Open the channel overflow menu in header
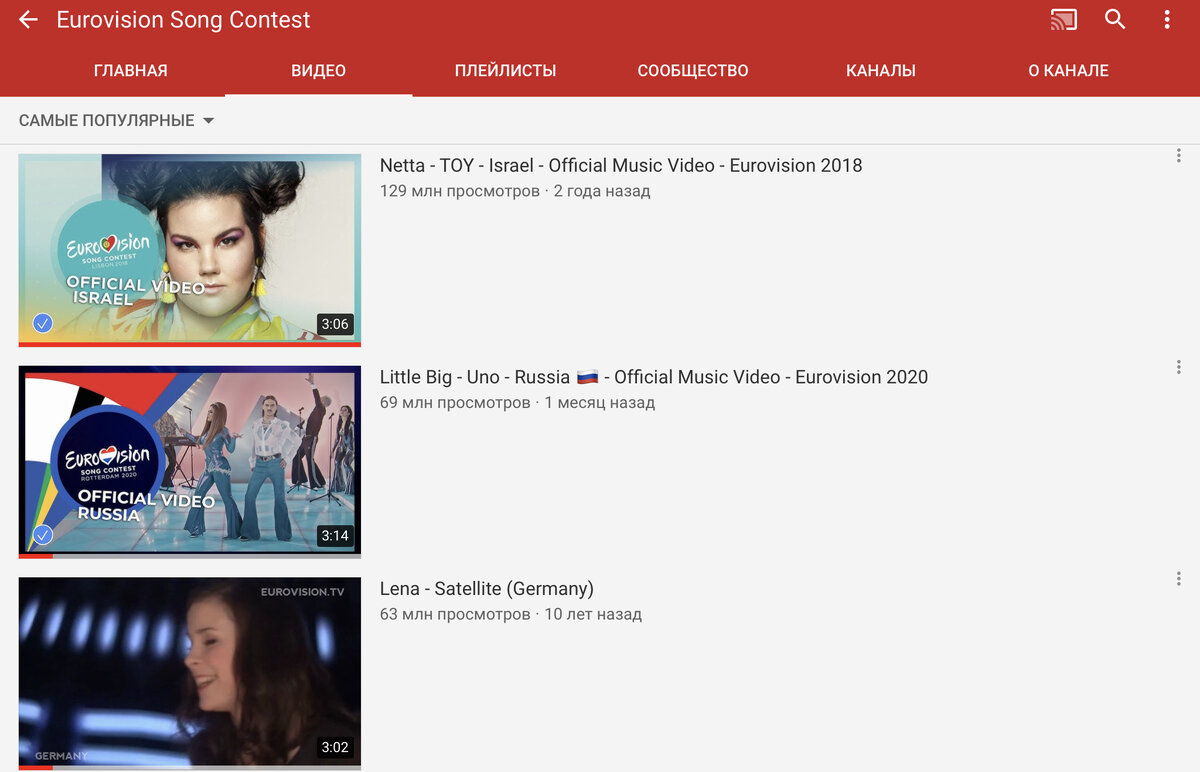This screenshot has width=1200, height=772. (1167, 19)
